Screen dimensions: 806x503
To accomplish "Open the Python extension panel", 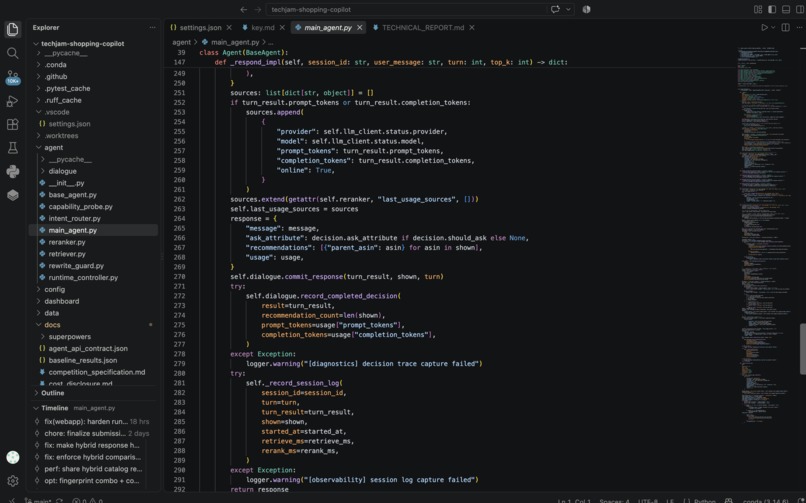I will click(x=13, y=172).
